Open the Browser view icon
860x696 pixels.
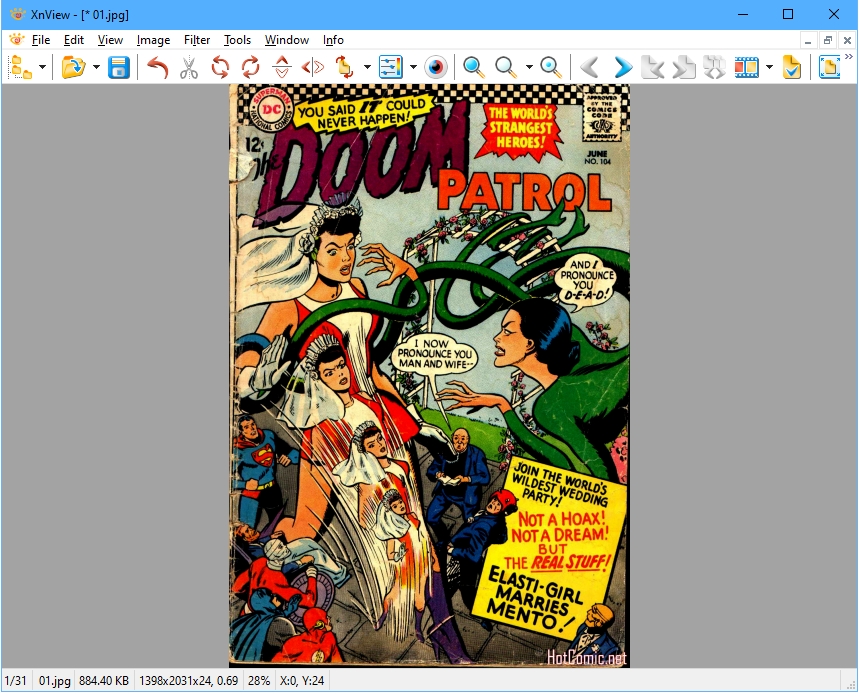pos(21,67)
